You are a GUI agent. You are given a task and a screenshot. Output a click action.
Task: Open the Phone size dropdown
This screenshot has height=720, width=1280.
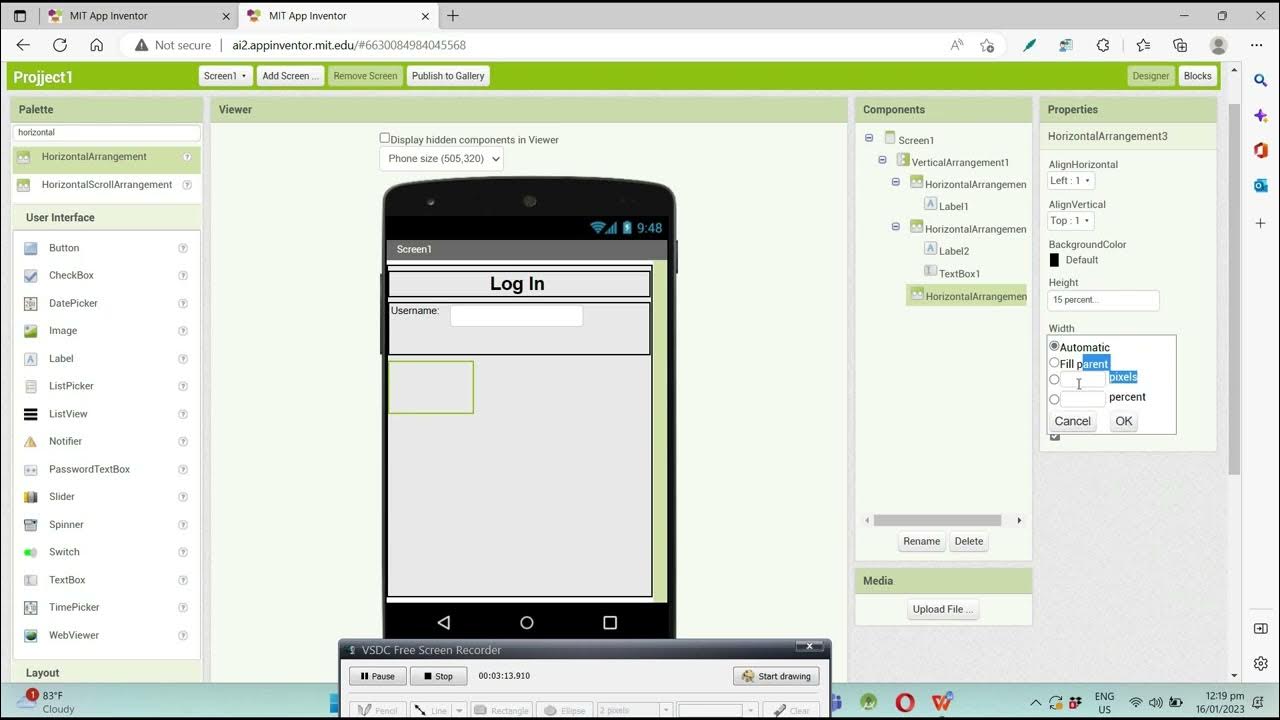441,158
